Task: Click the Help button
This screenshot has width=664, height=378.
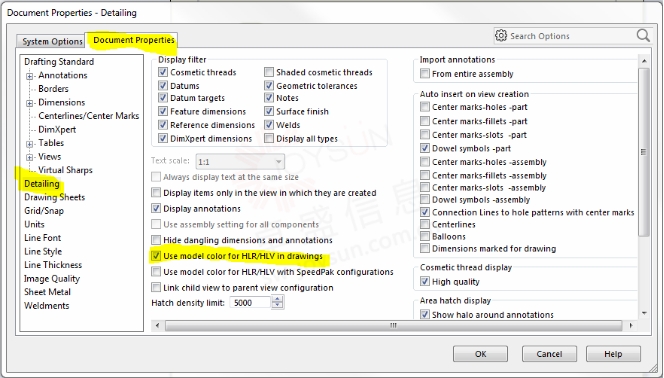Action: tap(613, 354)
